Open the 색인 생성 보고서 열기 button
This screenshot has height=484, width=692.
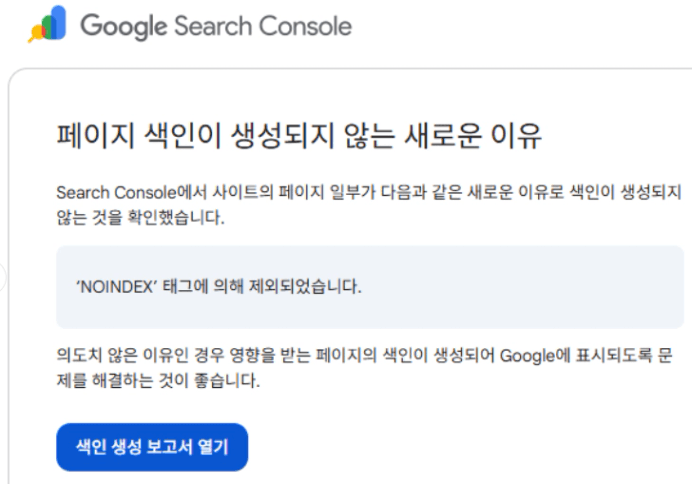click(x=152, y=447)
